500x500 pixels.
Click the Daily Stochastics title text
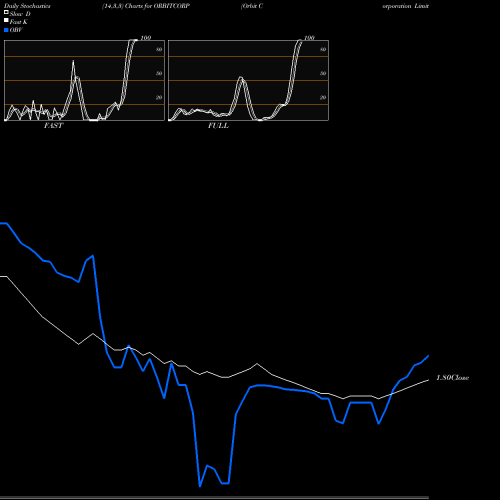27,6
